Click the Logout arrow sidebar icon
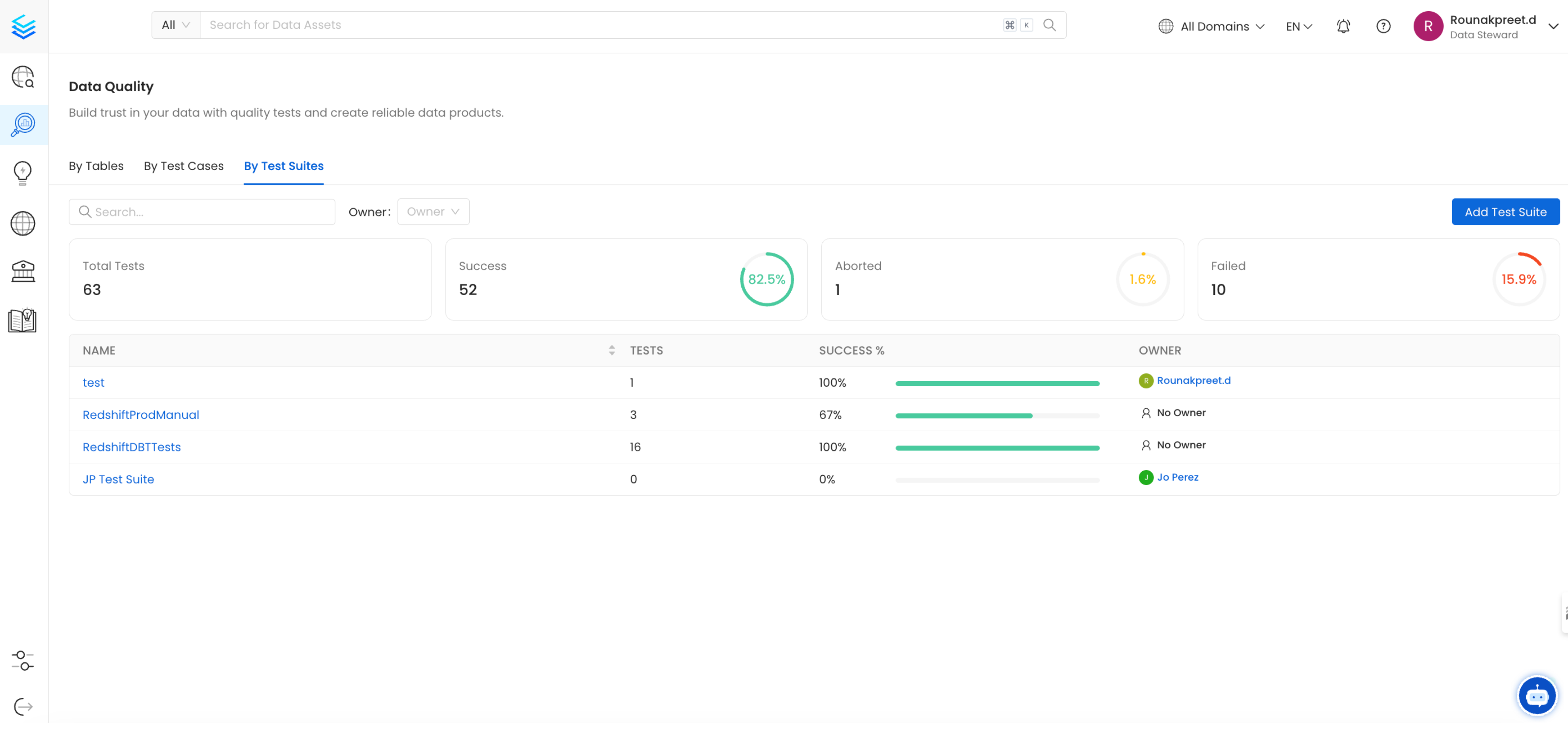 tap(23, 707)
